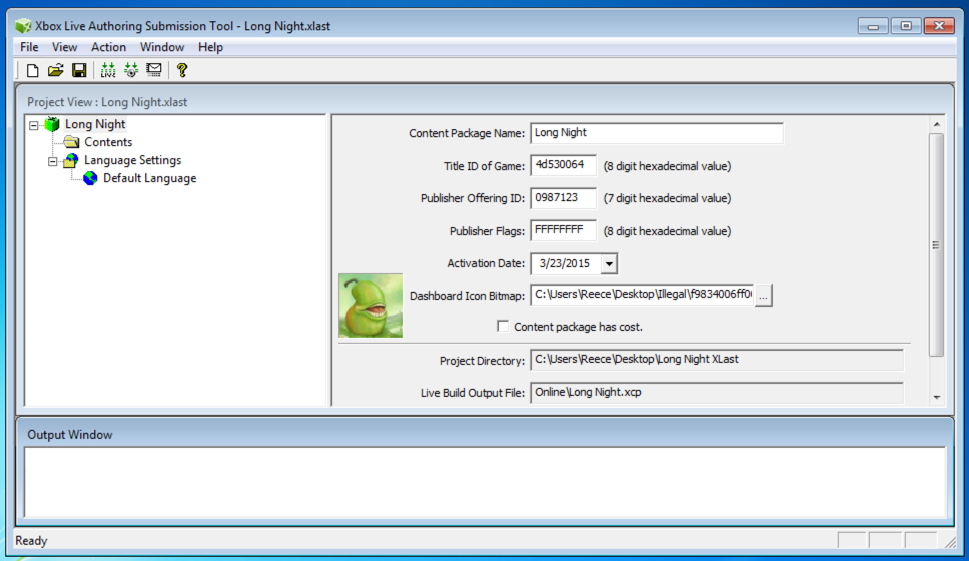Click the Content Package Name field
969x561 pixels.
point(657,133)
